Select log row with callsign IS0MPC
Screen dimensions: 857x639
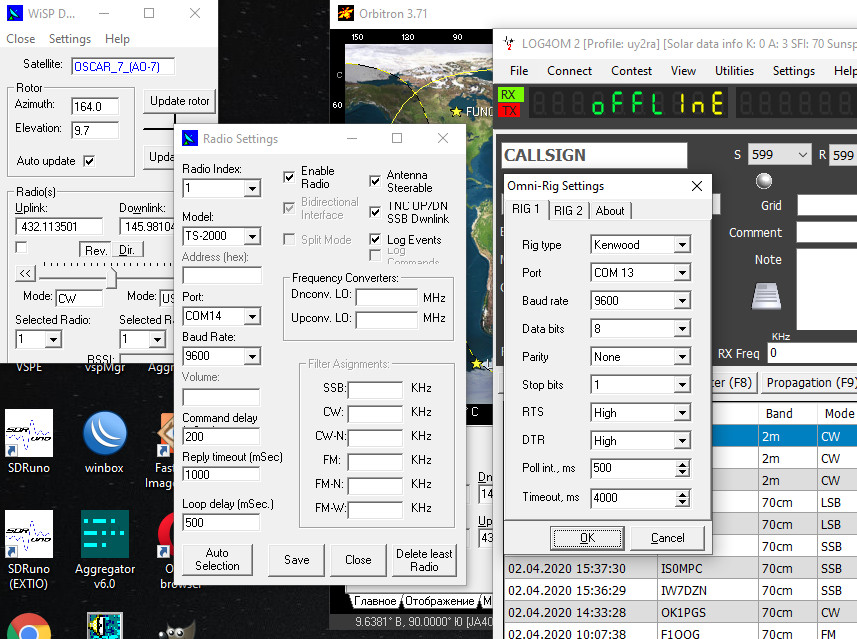(680, 568)
